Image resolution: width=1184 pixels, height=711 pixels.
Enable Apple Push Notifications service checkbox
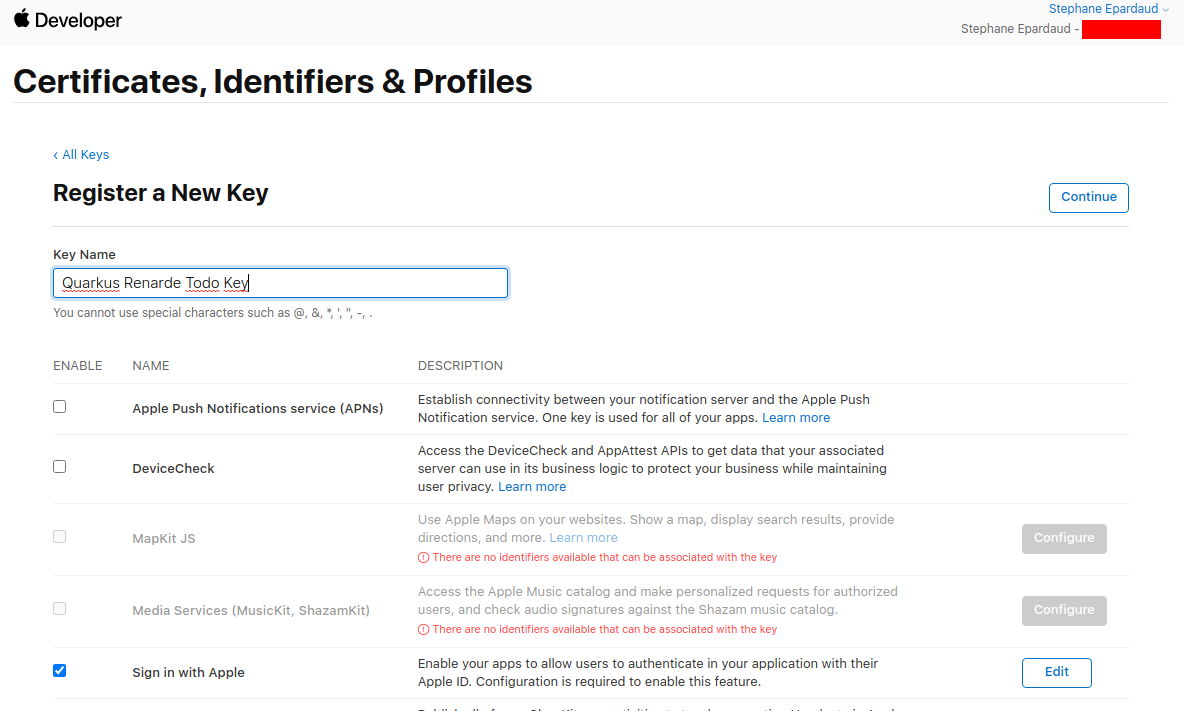point(60,407)
